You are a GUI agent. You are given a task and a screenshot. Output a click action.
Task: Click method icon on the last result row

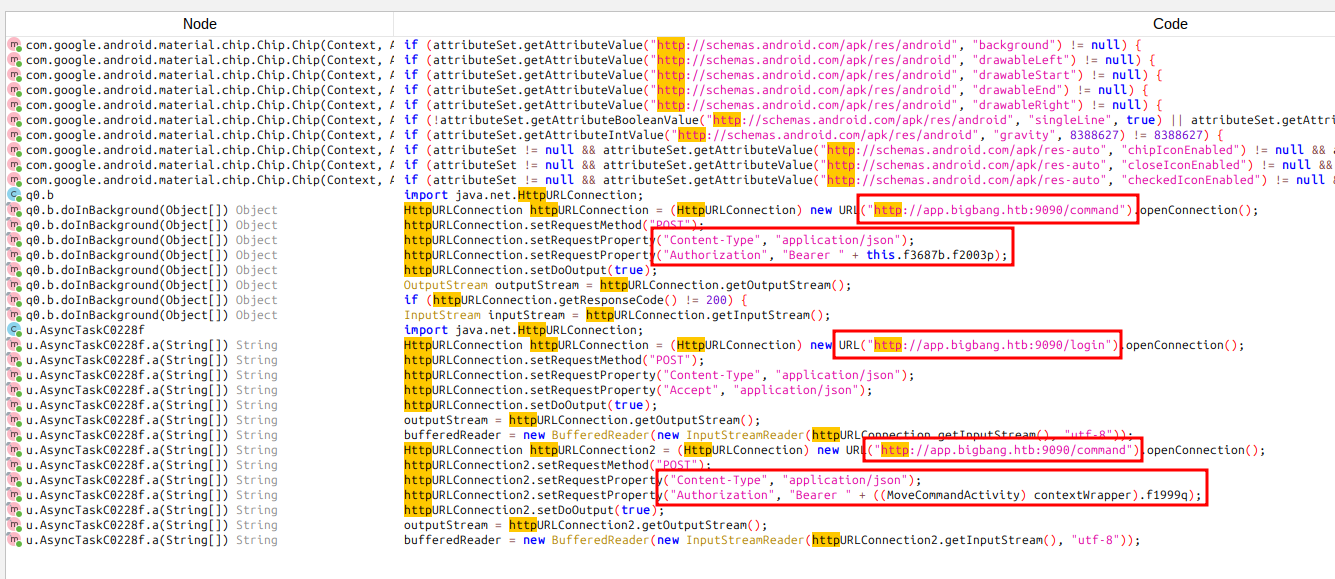point(14,540)
